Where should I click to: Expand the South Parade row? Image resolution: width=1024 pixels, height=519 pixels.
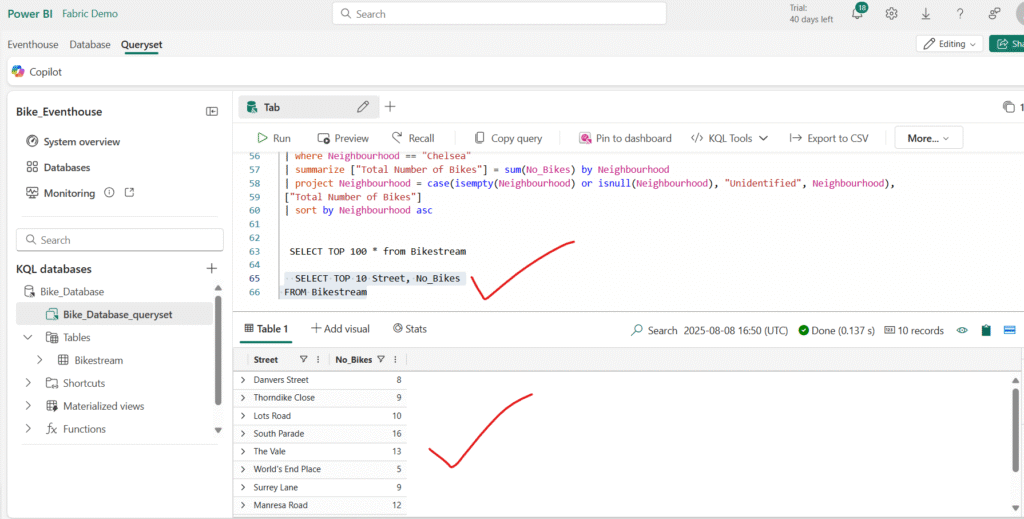pos(243,433)
